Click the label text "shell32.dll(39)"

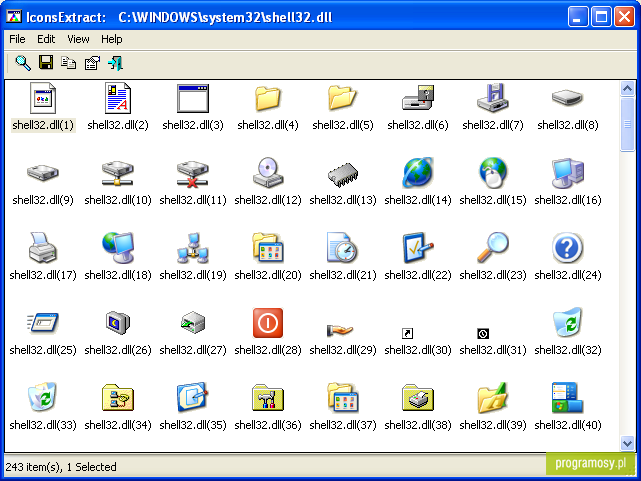pos(493,425)
